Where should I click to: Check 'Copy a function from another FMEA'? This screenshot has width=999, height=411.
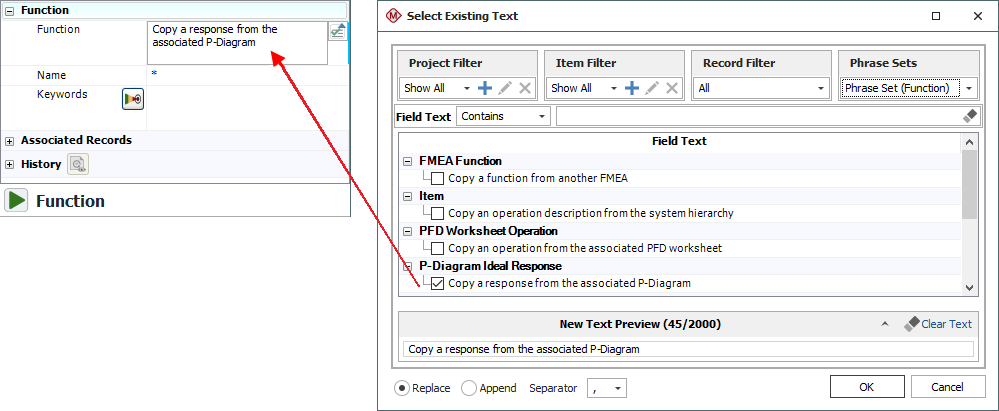[x=437, y=178]
